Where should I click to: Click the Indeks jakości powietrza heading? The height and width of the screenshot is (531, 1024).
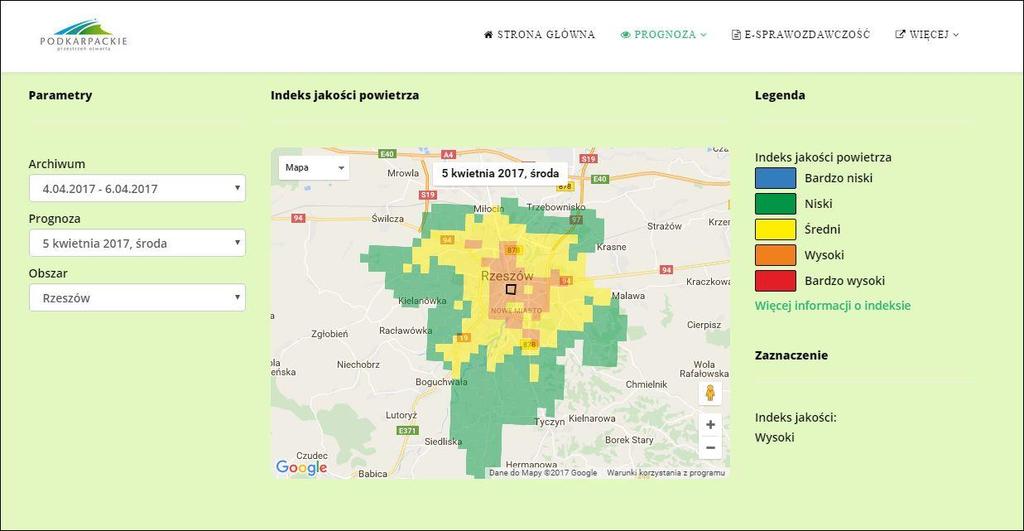pyautogui.click(x=345, y=95)
